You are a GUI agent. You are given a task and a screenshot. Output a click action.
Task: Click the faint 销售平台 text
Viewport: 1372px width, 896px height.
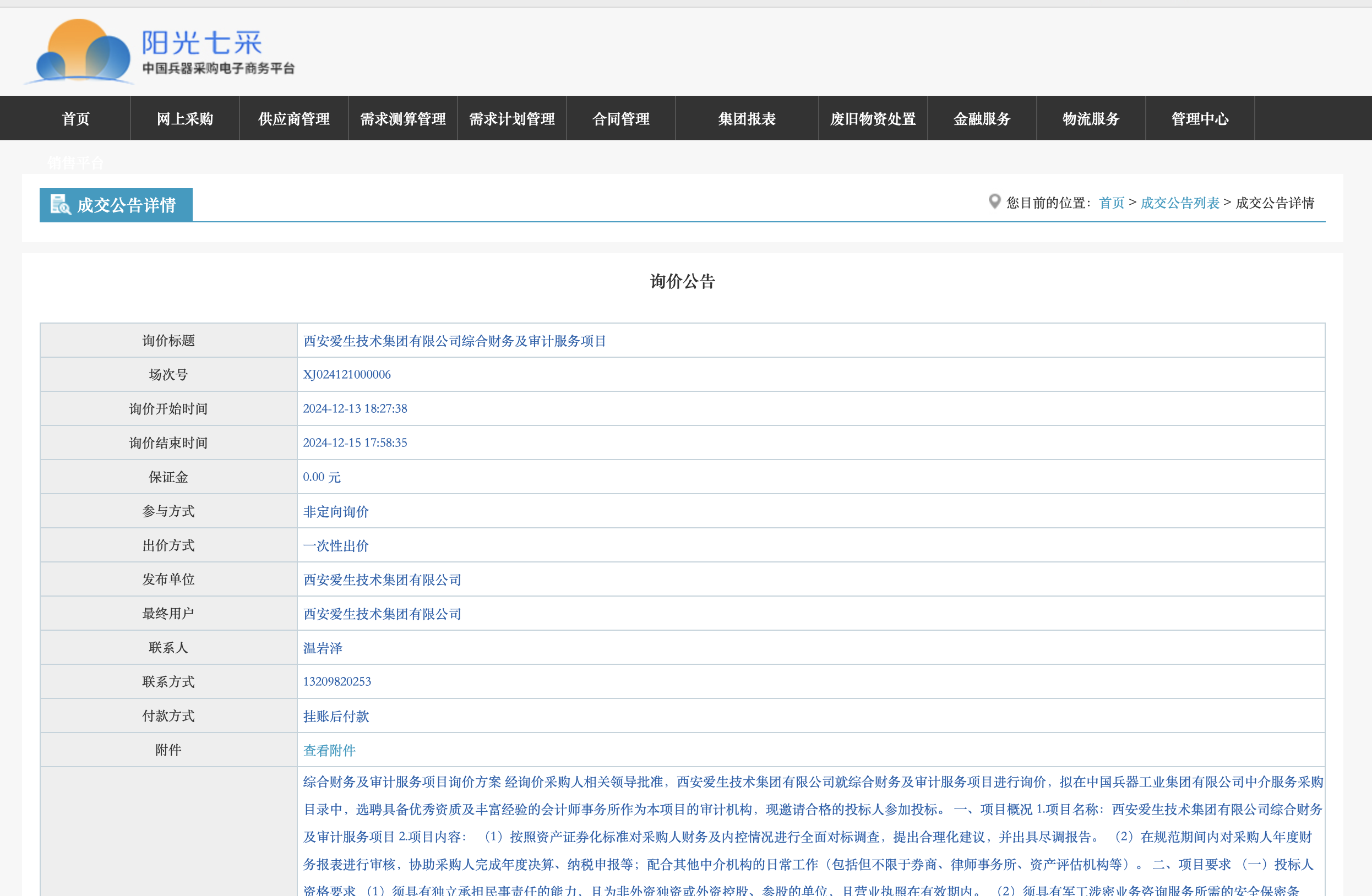75,163
